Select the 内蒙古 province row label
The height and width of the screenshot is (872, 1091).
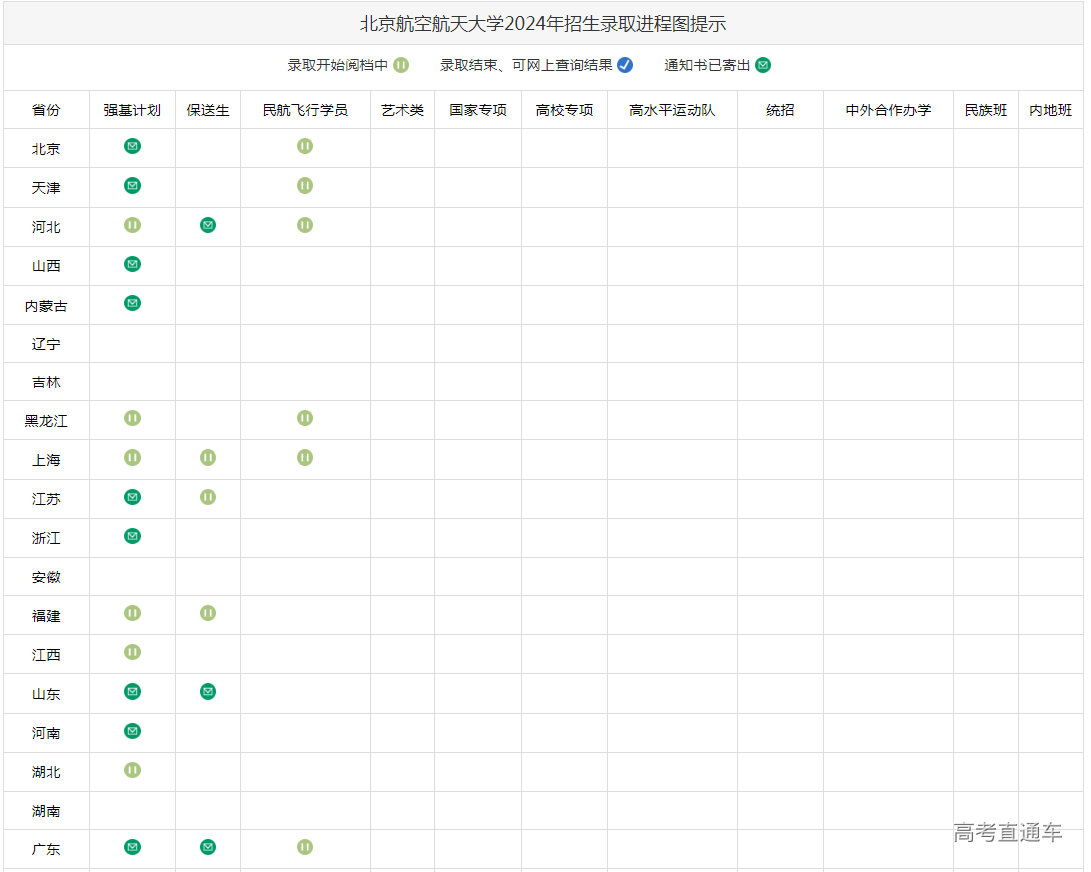click(46, 306)
